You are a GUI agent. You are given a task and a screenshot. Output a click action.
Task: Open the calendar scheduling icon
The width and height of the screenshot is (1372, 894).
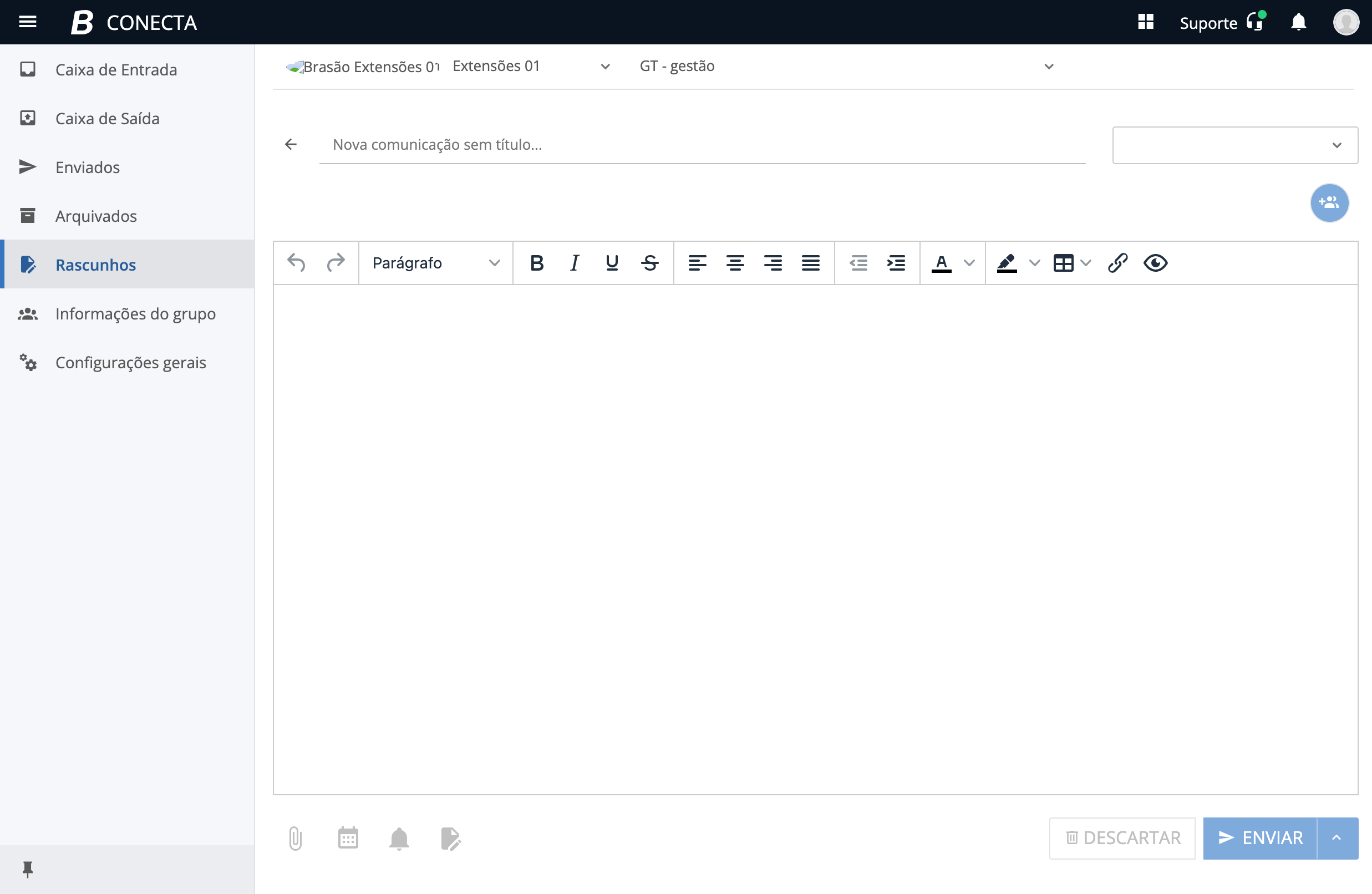click(x=348, y=838)
